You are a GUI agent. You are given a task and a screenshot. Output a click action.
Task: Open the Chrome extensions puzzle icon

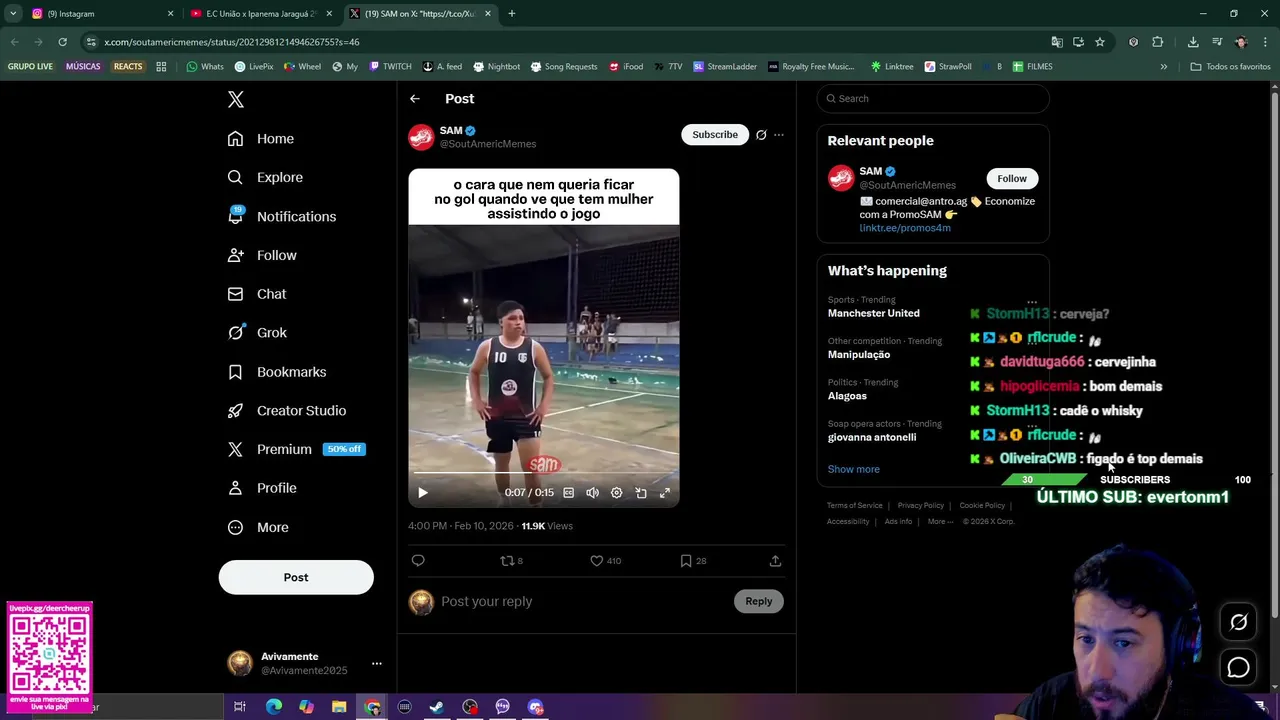click(x=1158, y=42)
